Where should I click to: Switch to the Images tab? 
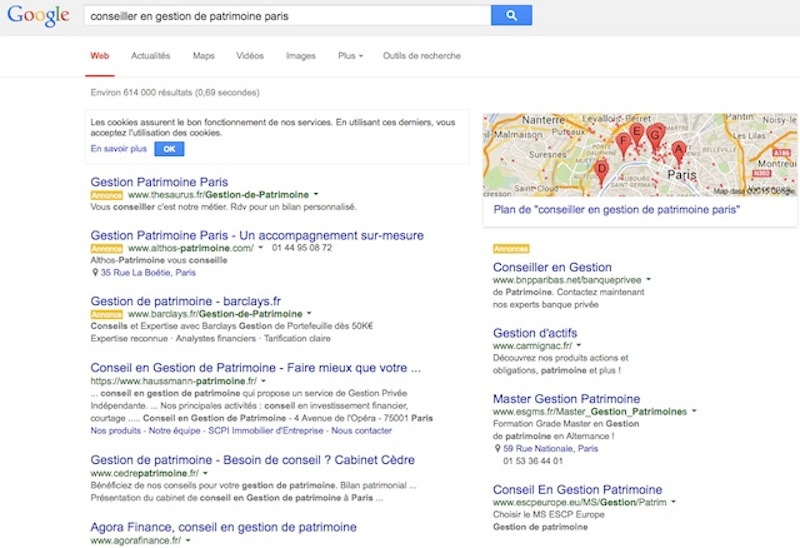(301, 56)
